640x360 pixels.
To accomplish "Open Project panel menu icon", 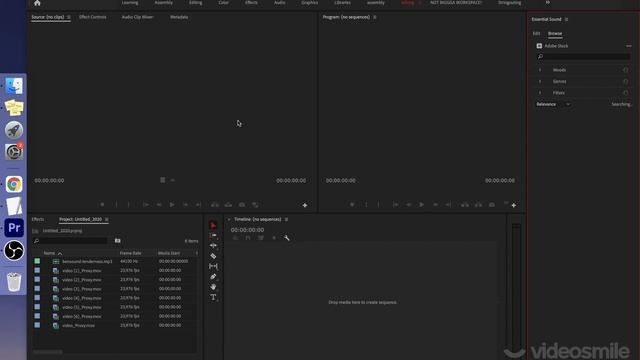I will [x=107, y=219].
